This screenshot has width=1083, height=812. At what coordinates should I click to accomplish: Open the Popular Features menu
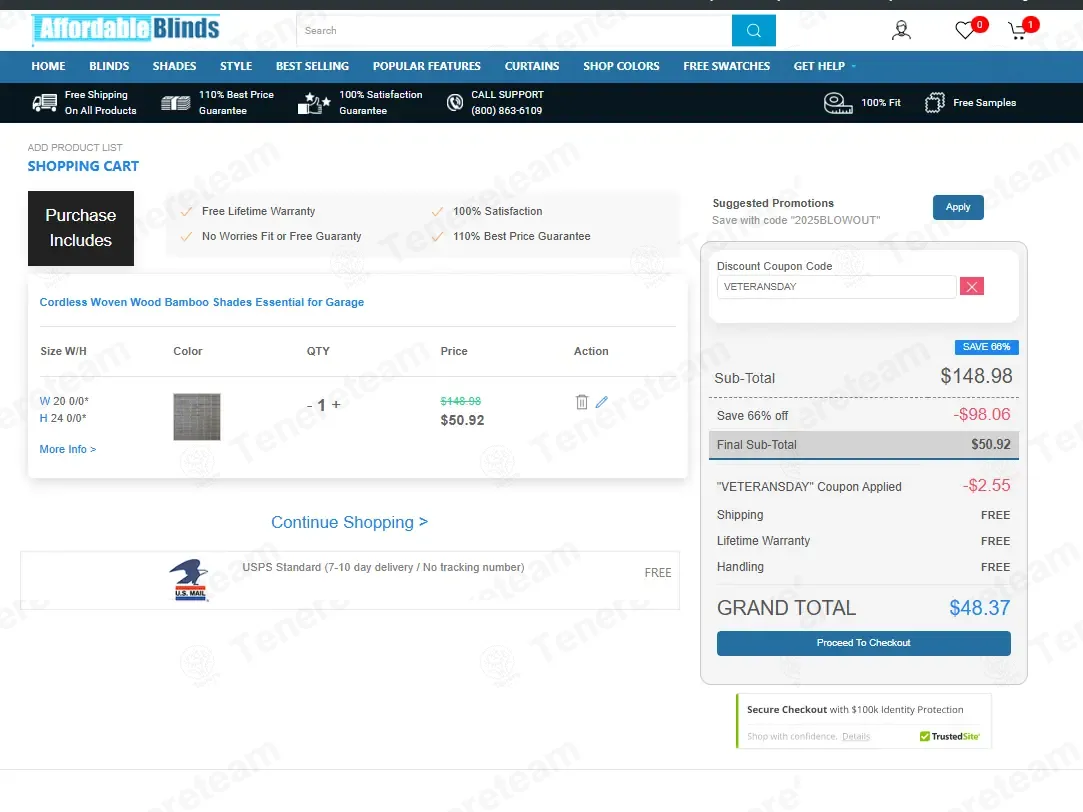click(x=427, y=66)
